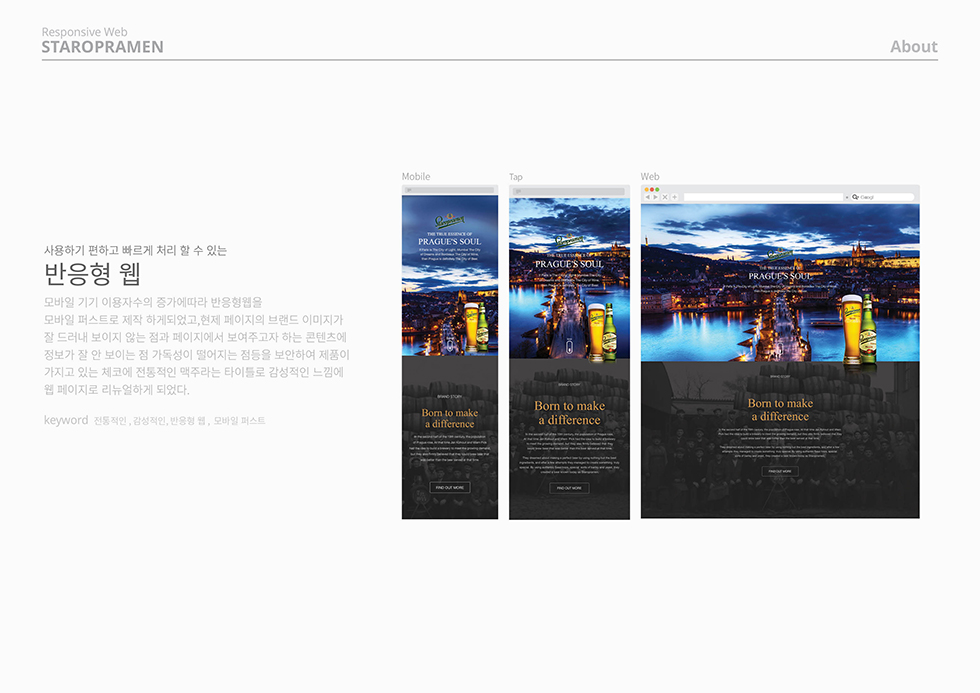
Task: Click the address bar in the Mobile mockup
Action: pos(449,189)
